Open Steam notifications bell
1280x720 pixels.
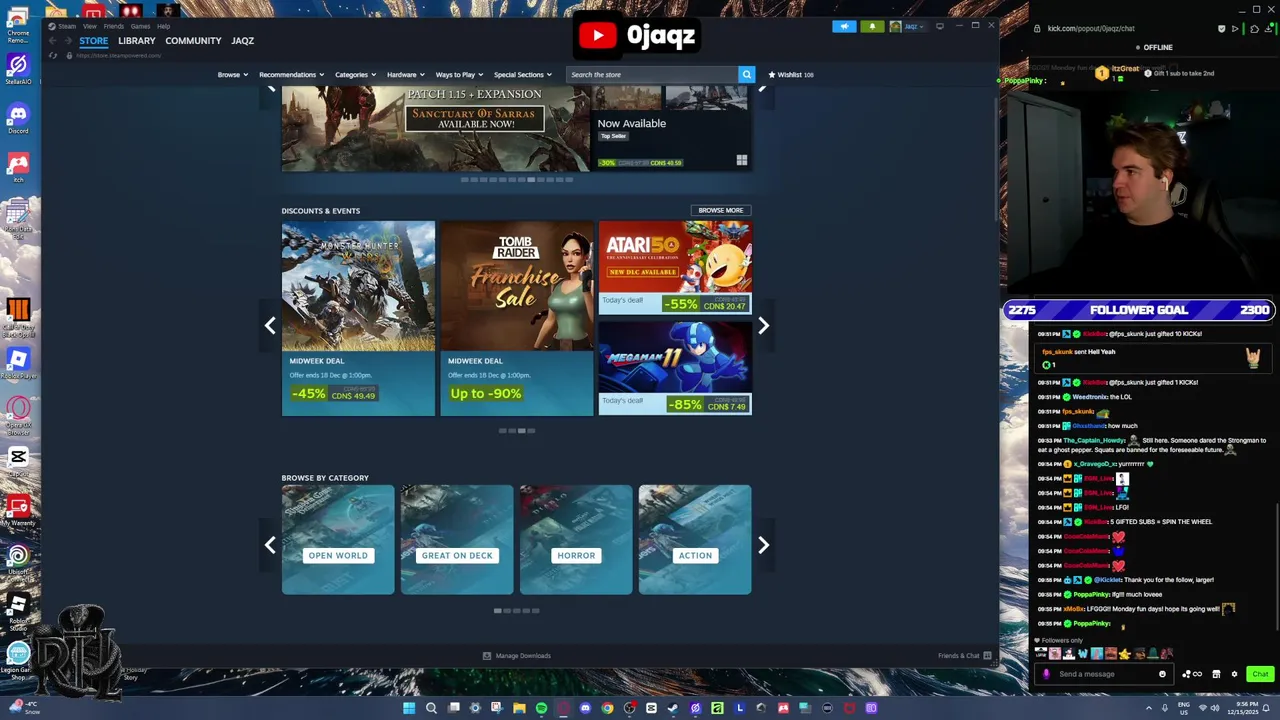(x=872, y=26)
